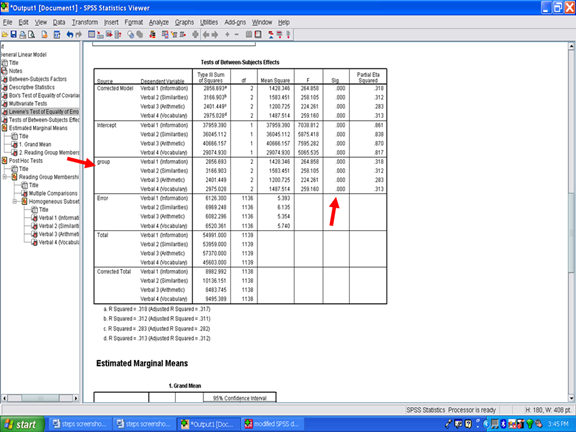This screenshot has width=576, height=432.
Task: Select Levene's Test of Equality outline item
Action: tap(44, 112)
